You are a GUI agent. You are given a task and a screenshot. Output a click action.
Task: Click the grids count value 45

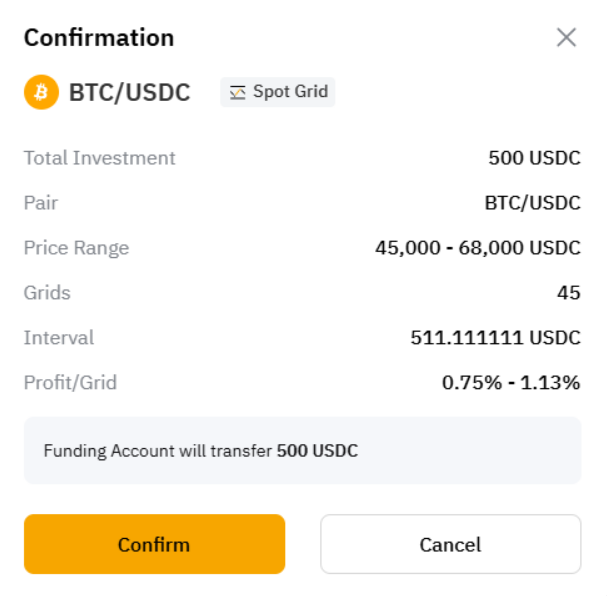568,293
